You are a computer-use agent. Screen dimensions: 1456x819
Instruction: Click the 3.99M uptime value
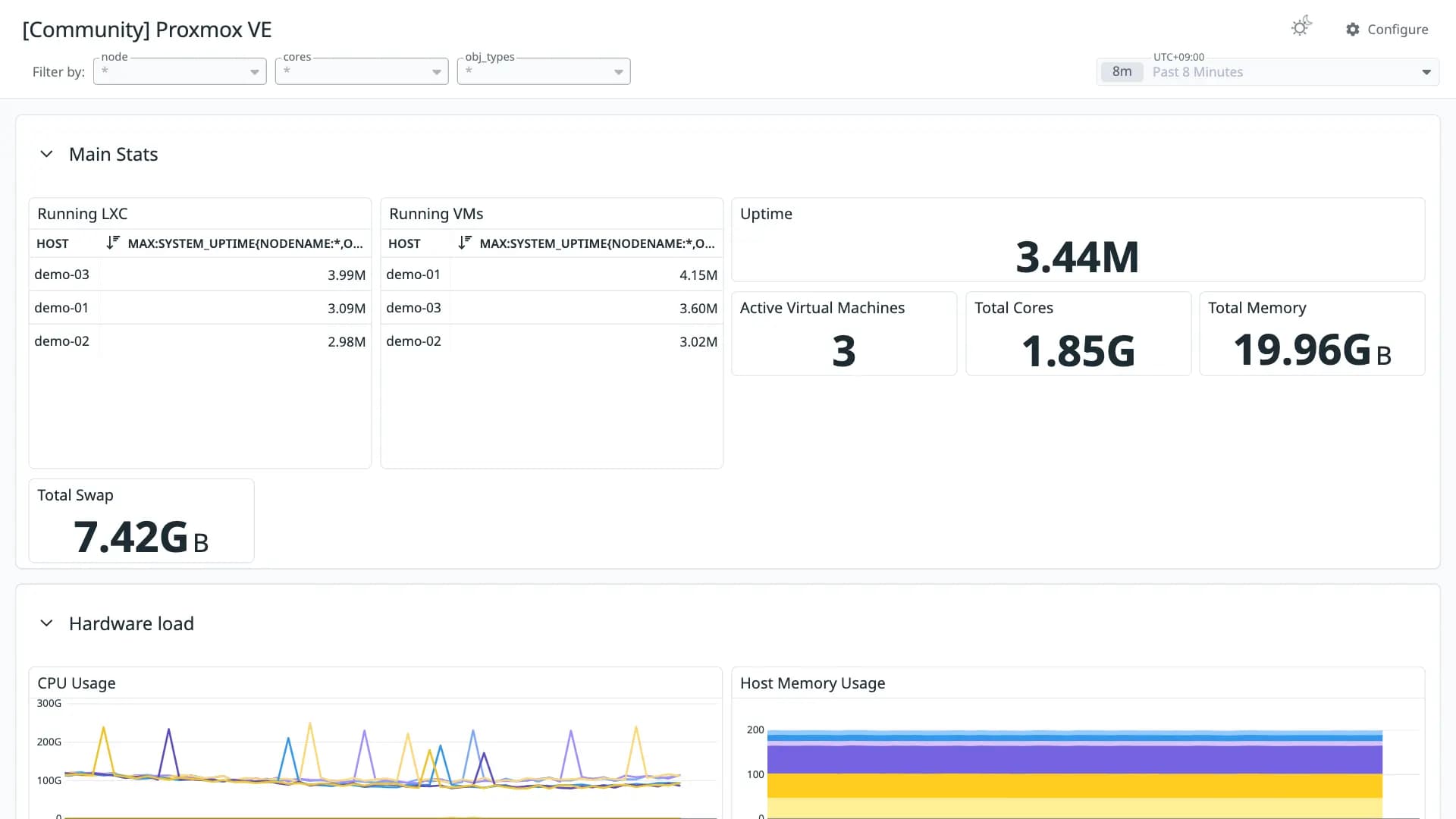coord(347,275)
